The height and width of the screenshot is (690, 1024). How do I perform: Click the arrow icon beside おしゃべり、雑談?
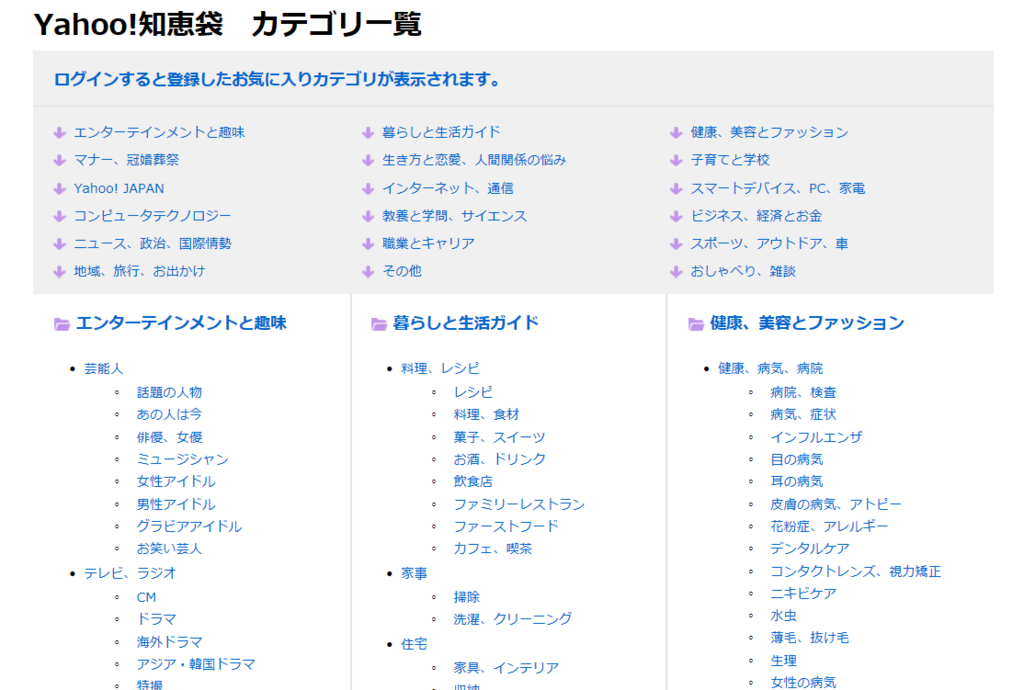click(677, 272)
